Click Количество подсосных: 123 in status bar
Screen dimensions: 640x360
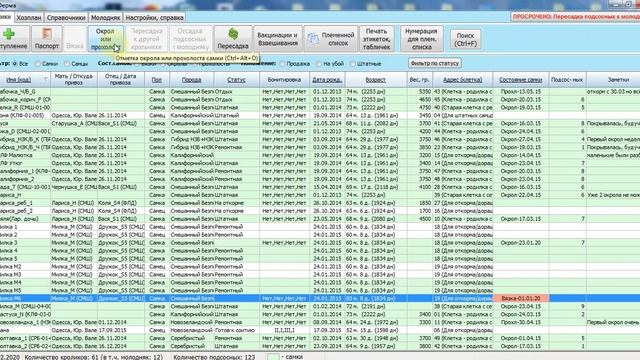point(214,357)
